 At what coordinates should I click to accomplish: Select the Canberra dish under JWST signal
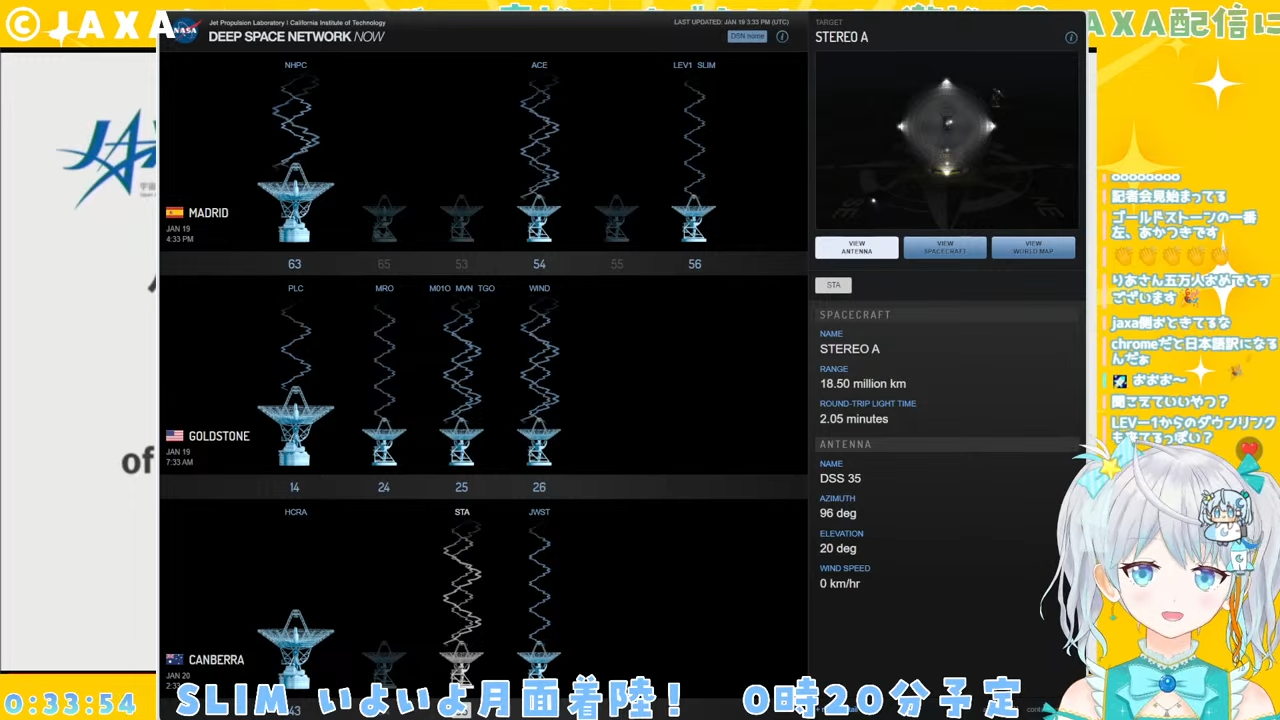coord(539,664)
